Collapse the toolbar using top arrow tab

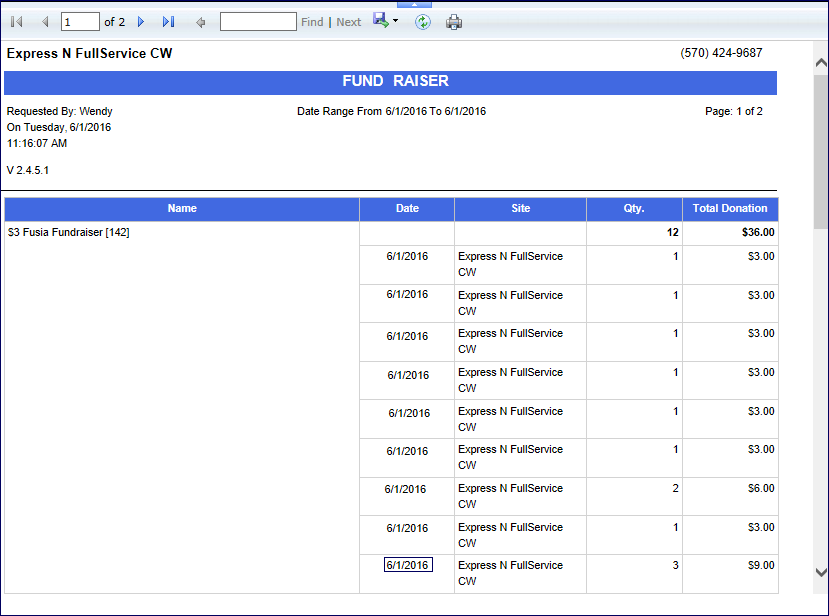pos(414,4)
